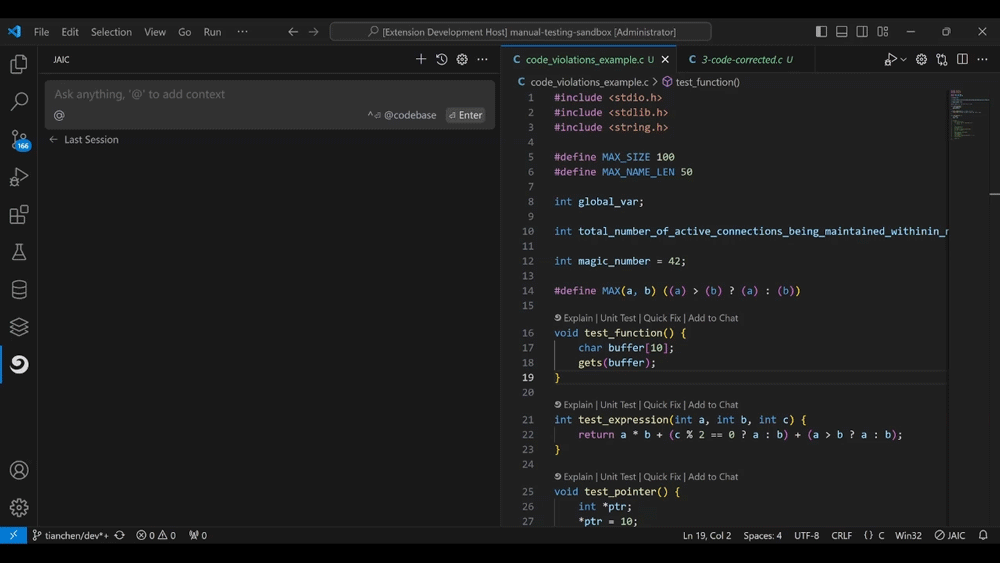Open the Manage gear in activity bar
The image size is (1000, 563).
[x=19, y=508]
